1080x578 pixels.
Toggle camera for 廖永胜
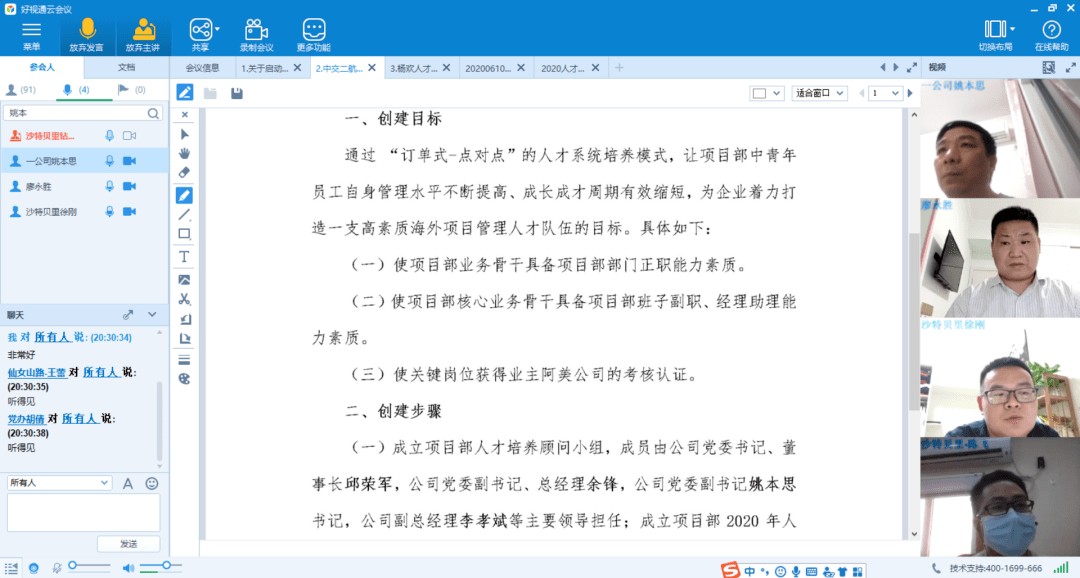[x=129, y=187]
